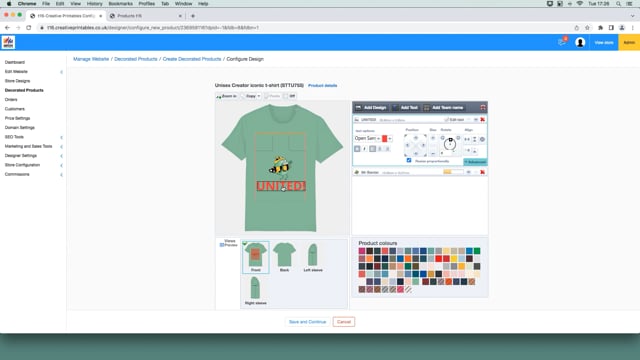Image resolution: width=640 pixels, height=360 pixels.
Task: Open the notifications icon in header
Action: pyautogui.click(x=562, y=42)
